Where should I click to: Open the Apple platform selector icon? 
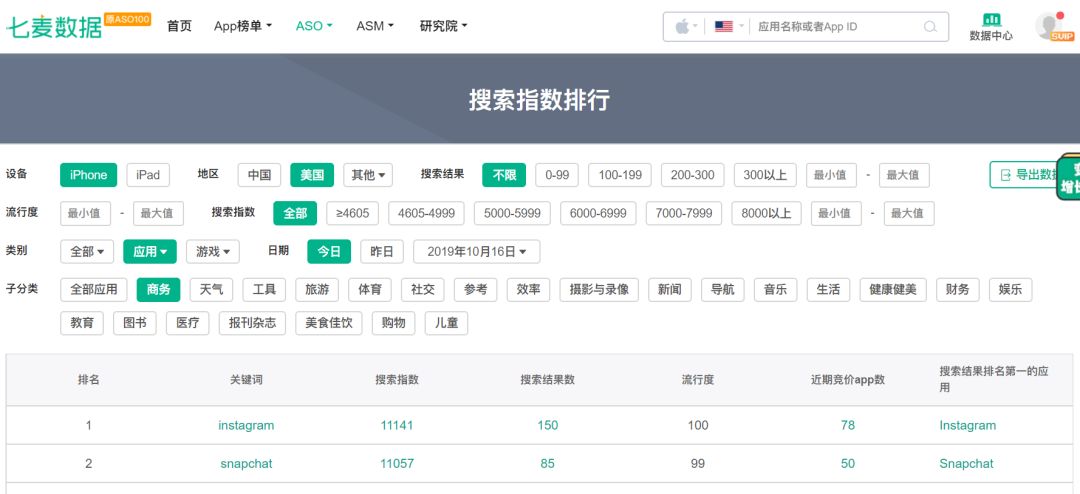coord(682,27)
